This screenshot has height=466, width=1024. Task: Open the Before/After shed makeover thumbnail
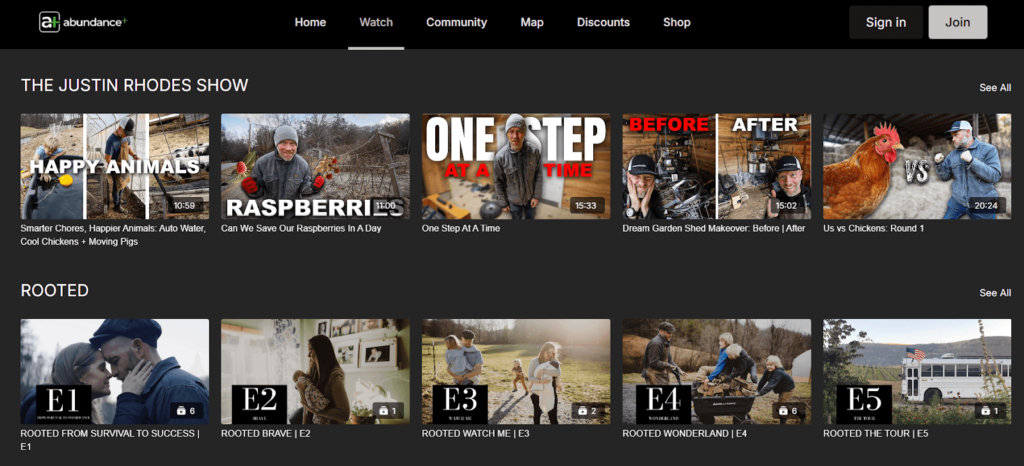(716, 166)
